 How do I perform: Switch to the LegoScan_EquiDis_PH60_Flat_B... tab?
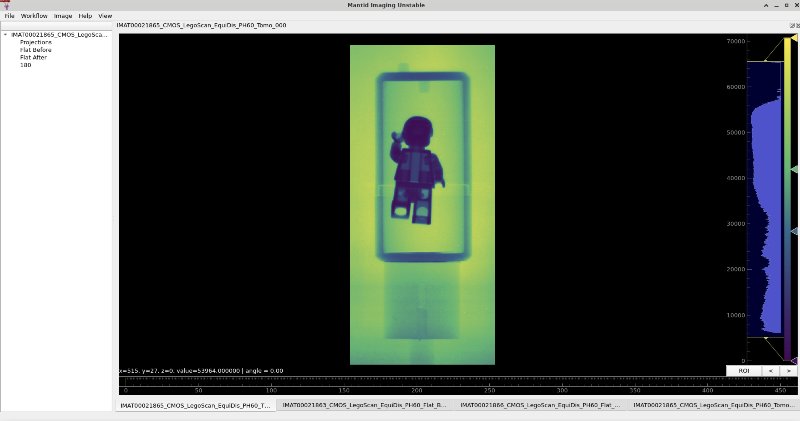click(364, 405)
